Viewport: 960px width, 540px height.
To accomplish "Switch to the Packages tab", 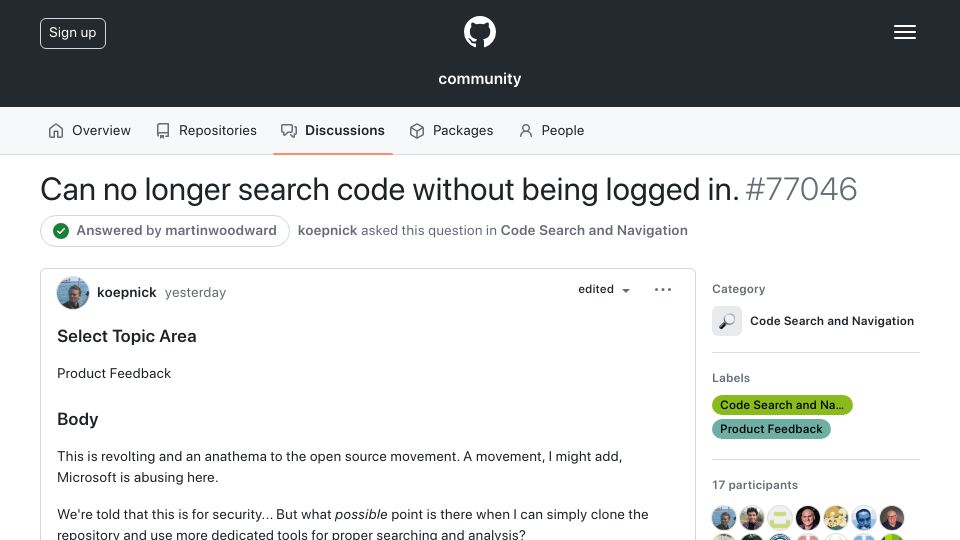I will pyautogui.click(x=451, y=130).
